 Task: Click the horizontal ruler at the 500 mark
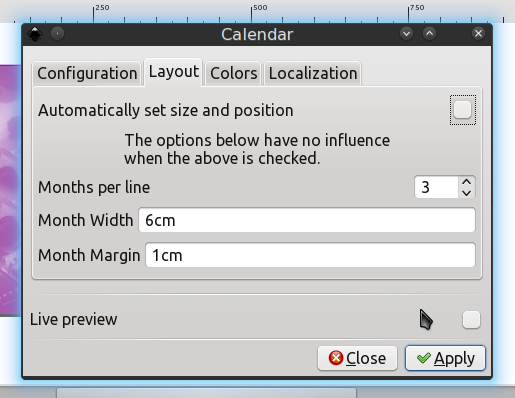252,13
